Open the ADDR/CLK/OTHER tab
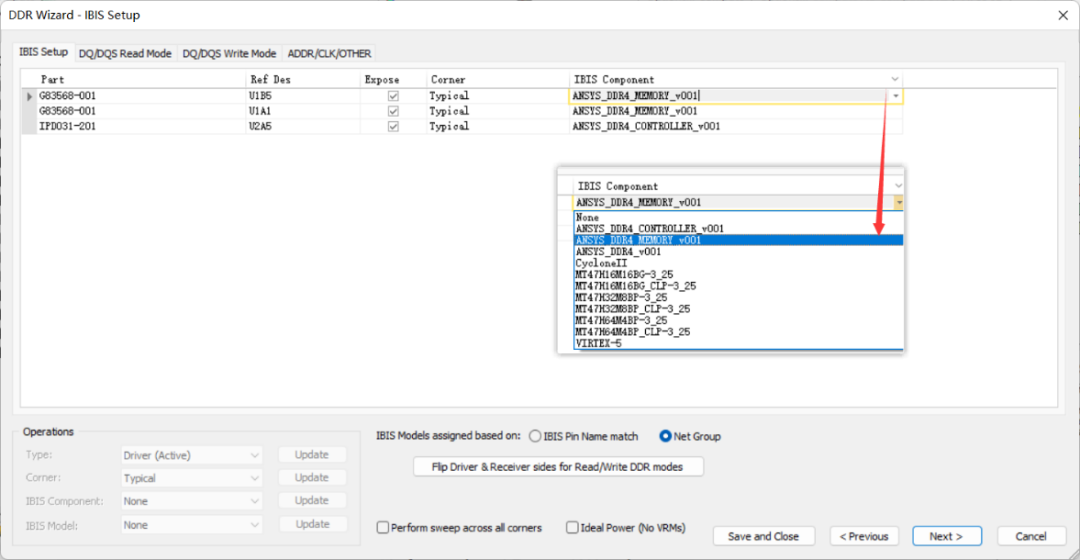1080x560 pixels. 329,54
